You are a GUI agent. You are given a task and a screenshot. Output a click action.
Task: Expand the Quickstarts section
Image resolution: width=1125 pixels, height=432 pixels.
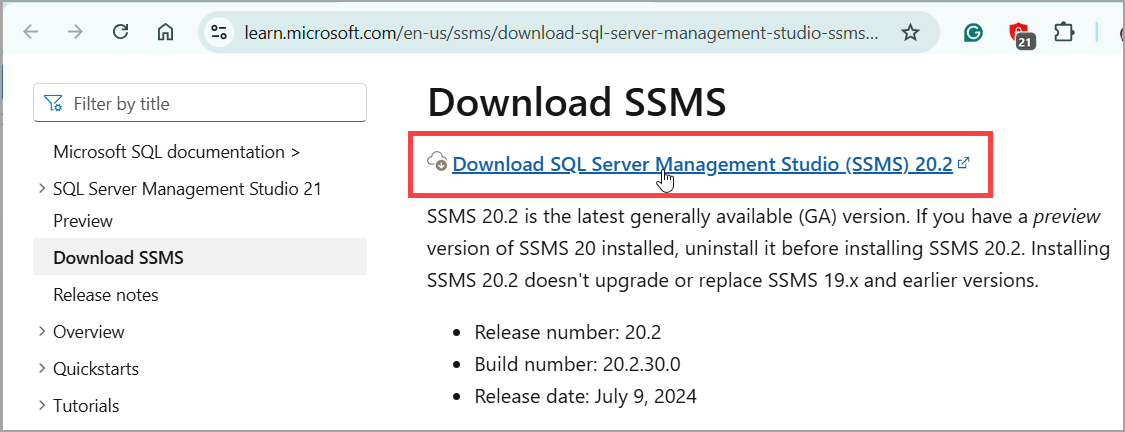tap(42, 369)
